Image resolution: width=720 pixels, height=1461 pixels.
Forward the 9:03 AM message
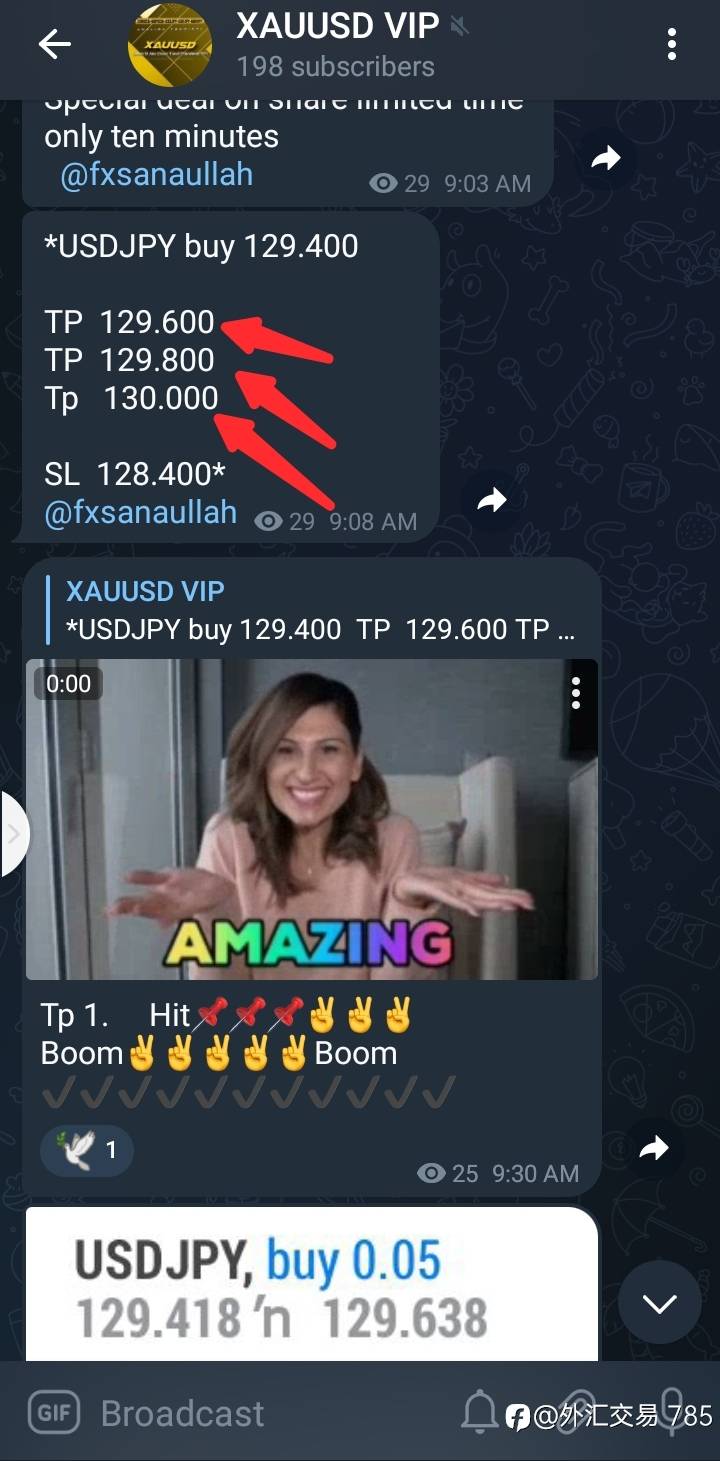pyautogui.click(x=606, y=158)
